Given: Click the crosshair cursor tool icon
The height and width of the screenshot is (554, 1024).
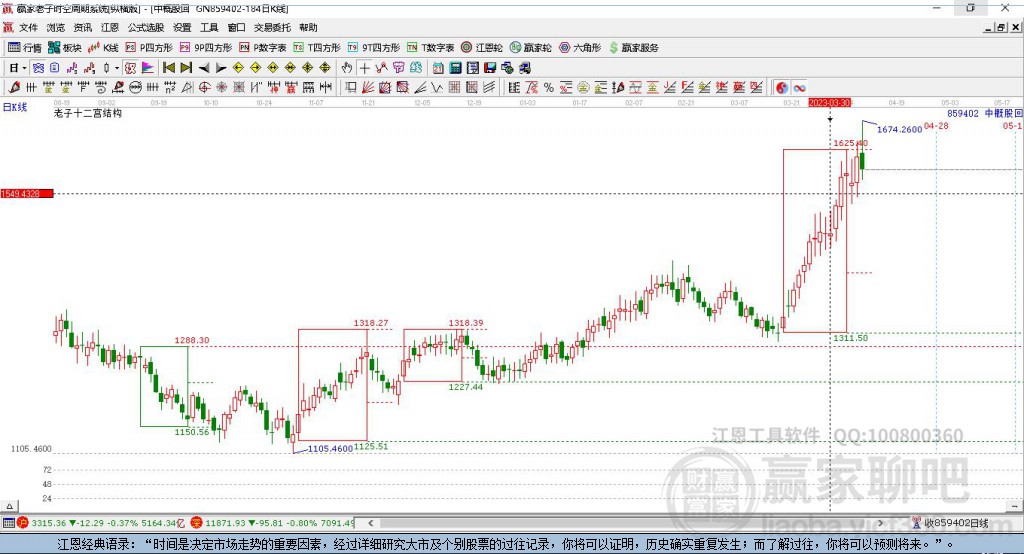Looking at the screenshot, I should (365, 68).
